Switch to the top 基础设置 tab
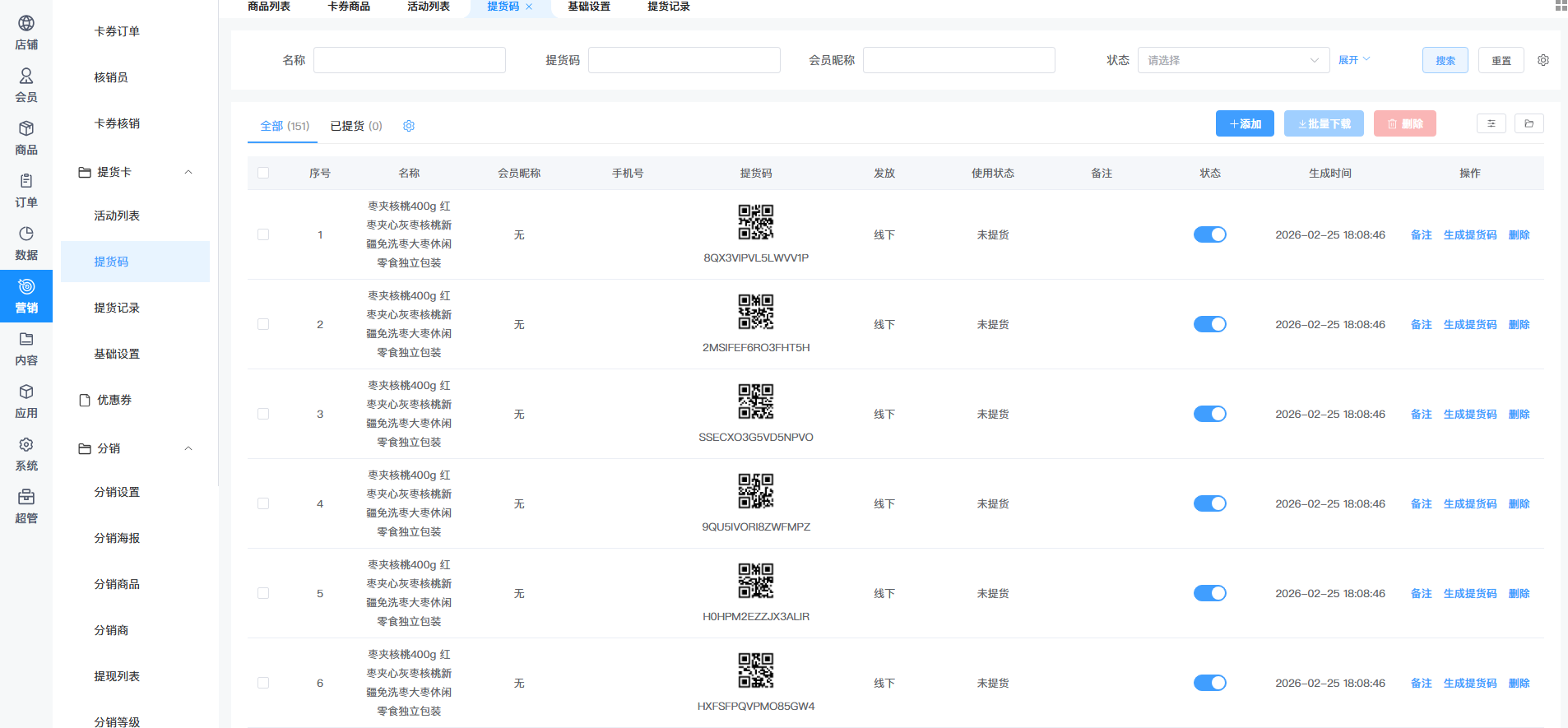The image size is (1568, 728). coord(589,7)
